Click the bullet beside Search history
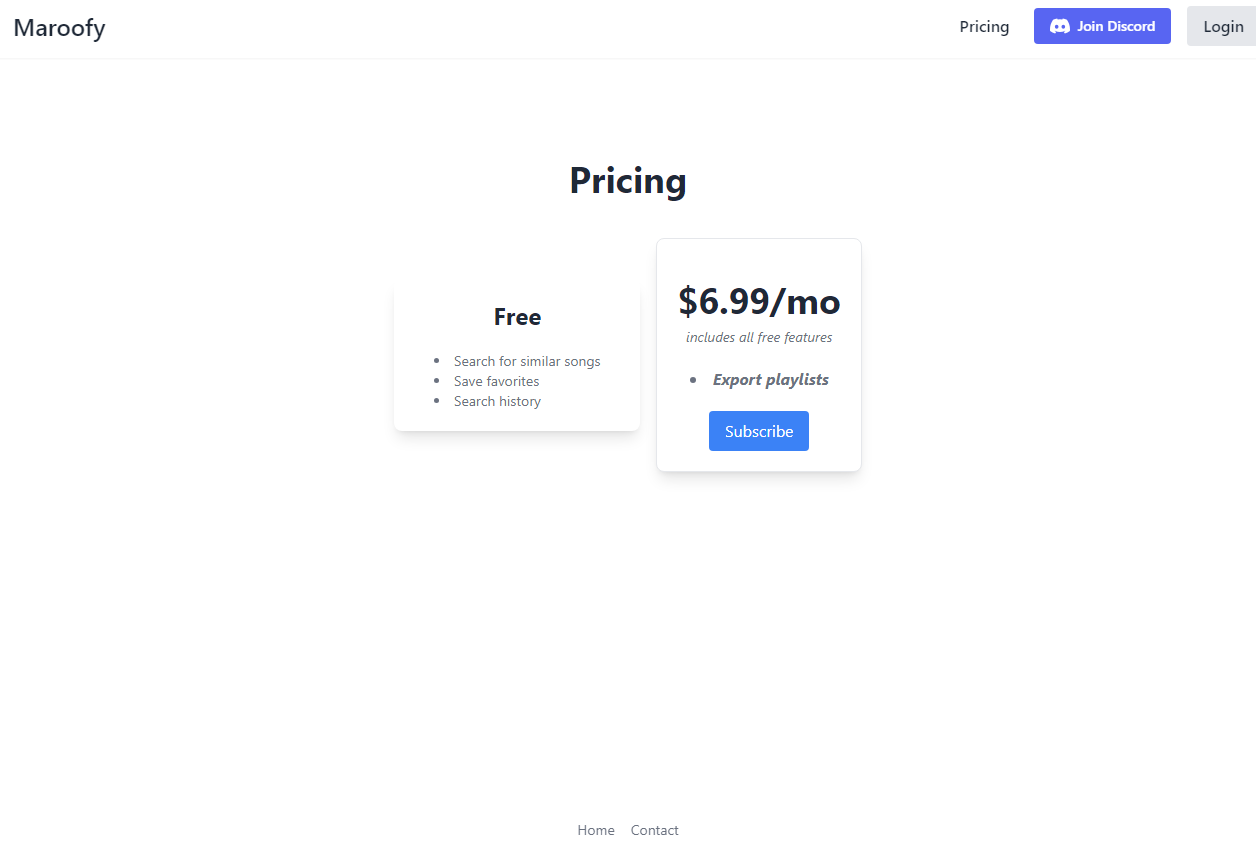Image resolution: width=1256 pixels, height=849 pixels. click(x=436, y=401)
